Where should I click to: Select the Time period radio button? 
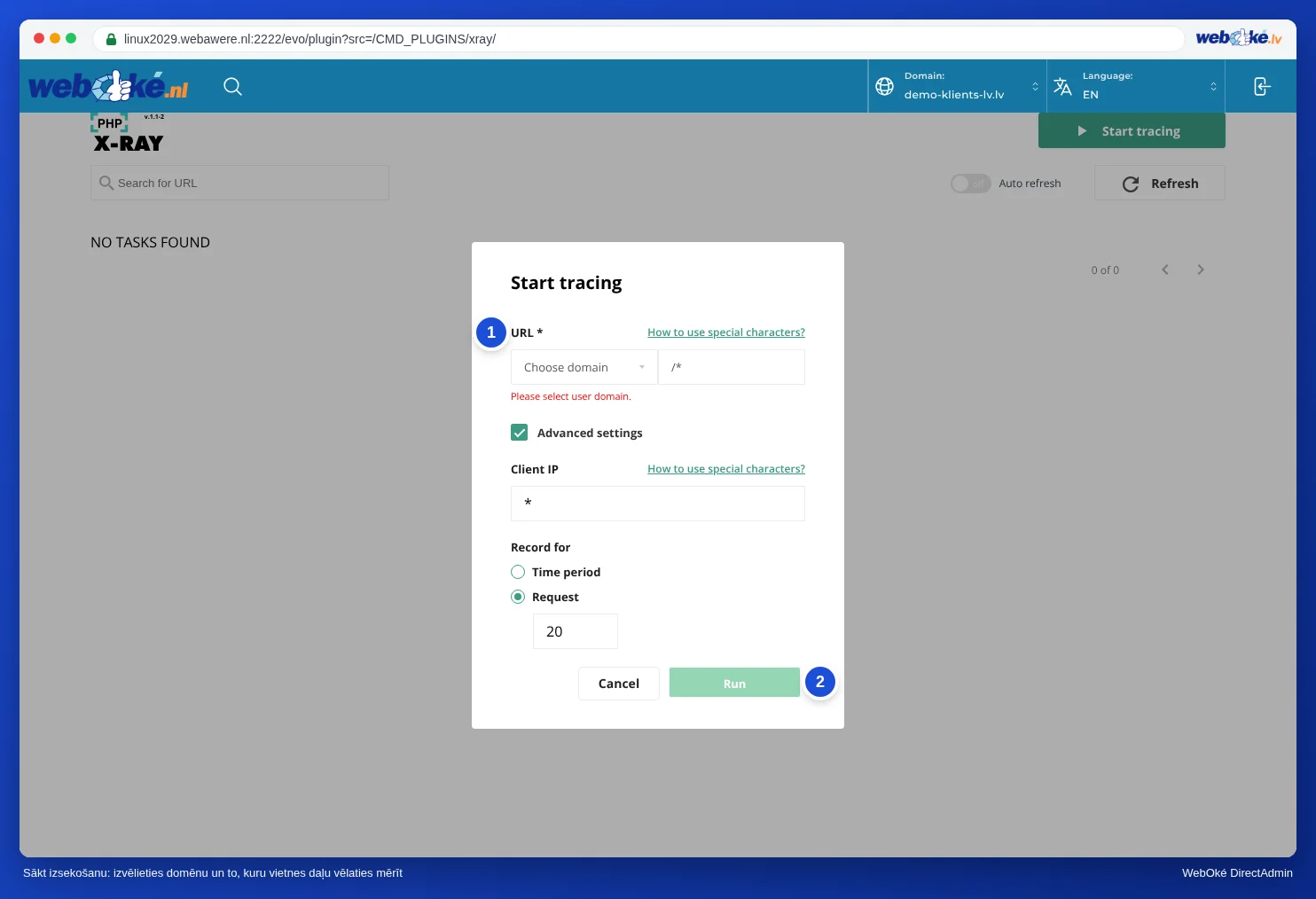[518, 572]
